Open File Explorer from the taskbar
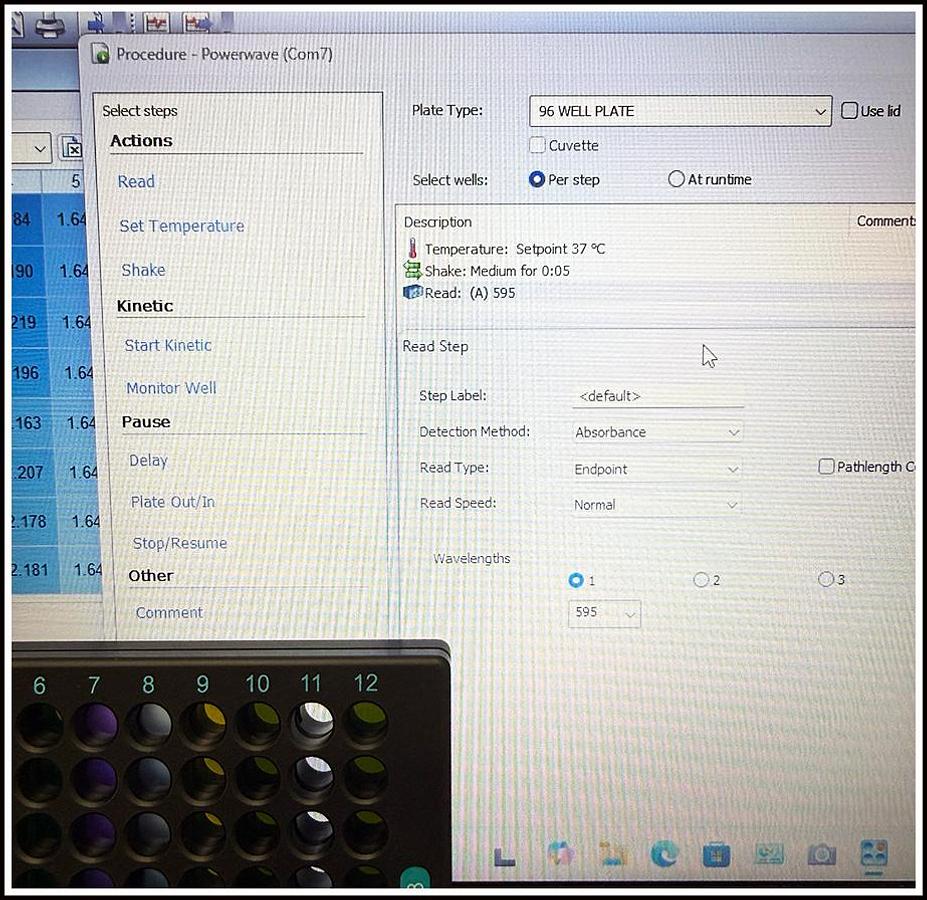Screen dimensions: 927x900 (x=611, y=853)
